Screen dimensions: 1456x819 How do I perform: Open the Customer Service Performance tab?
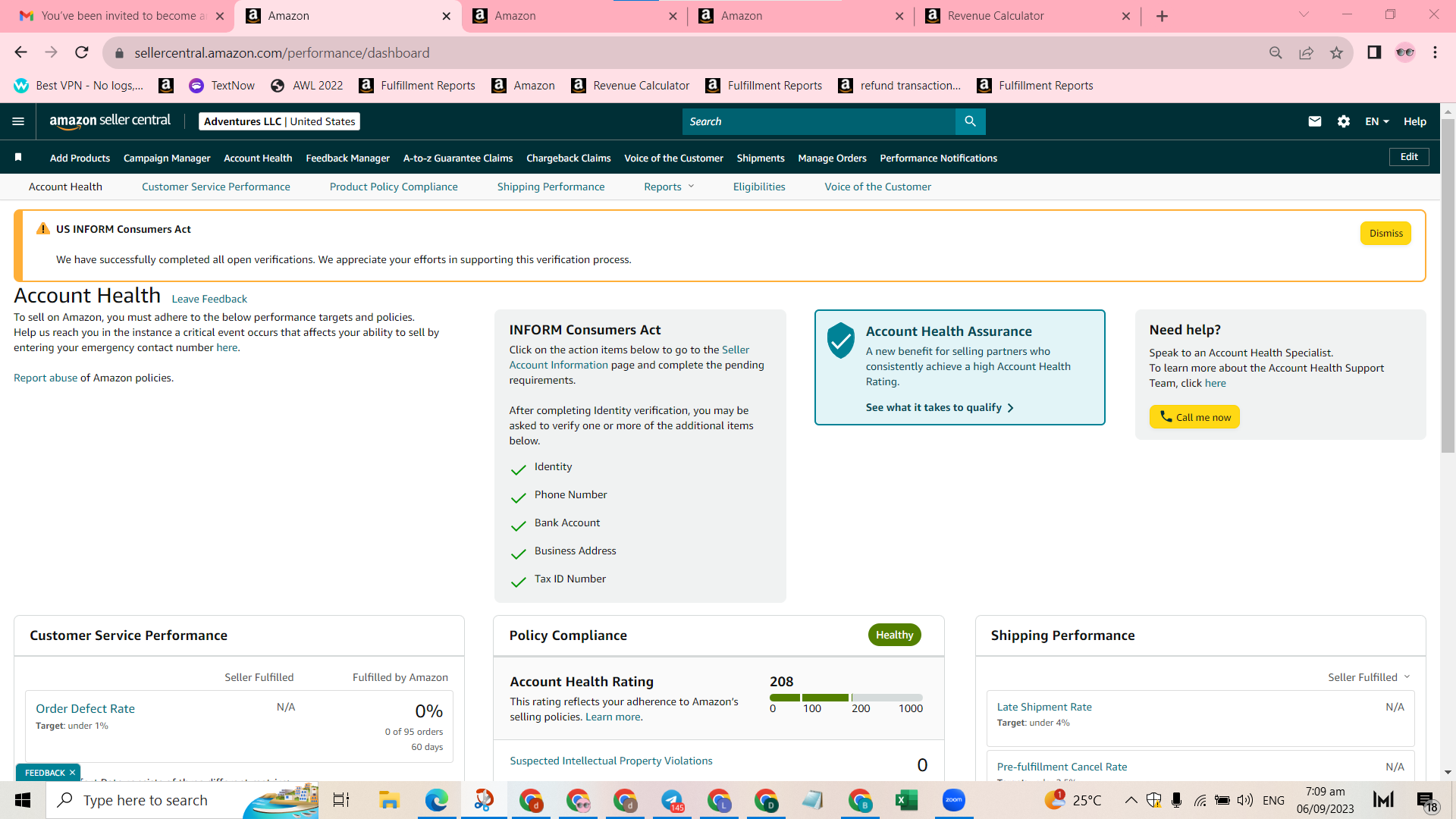216,187
